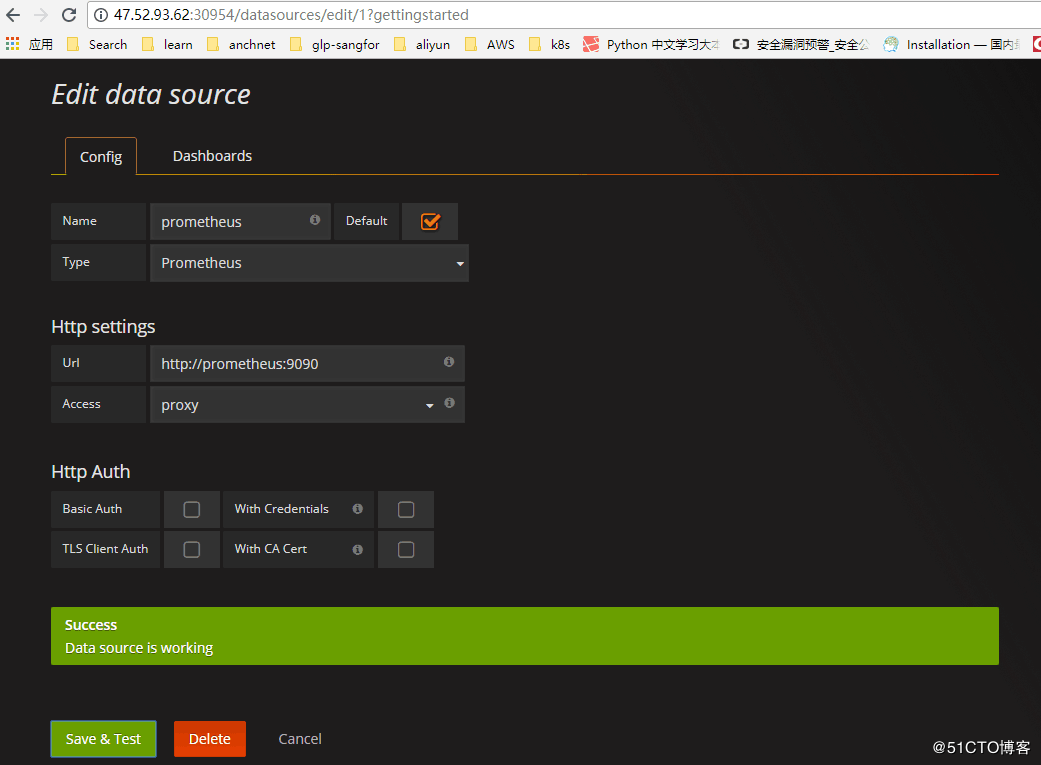Open the anchnet bookmark folder

tap(241, 44)
